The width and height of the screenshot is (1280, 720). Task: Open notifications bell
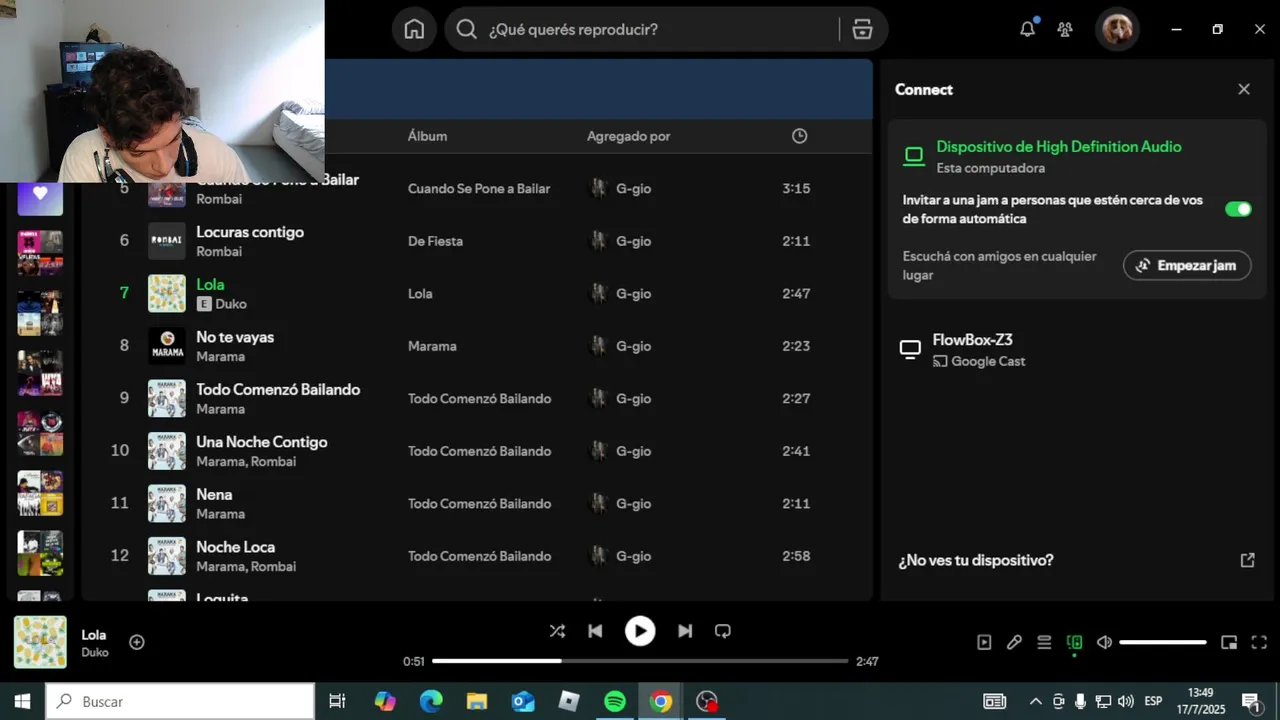tap(1027, 29)
